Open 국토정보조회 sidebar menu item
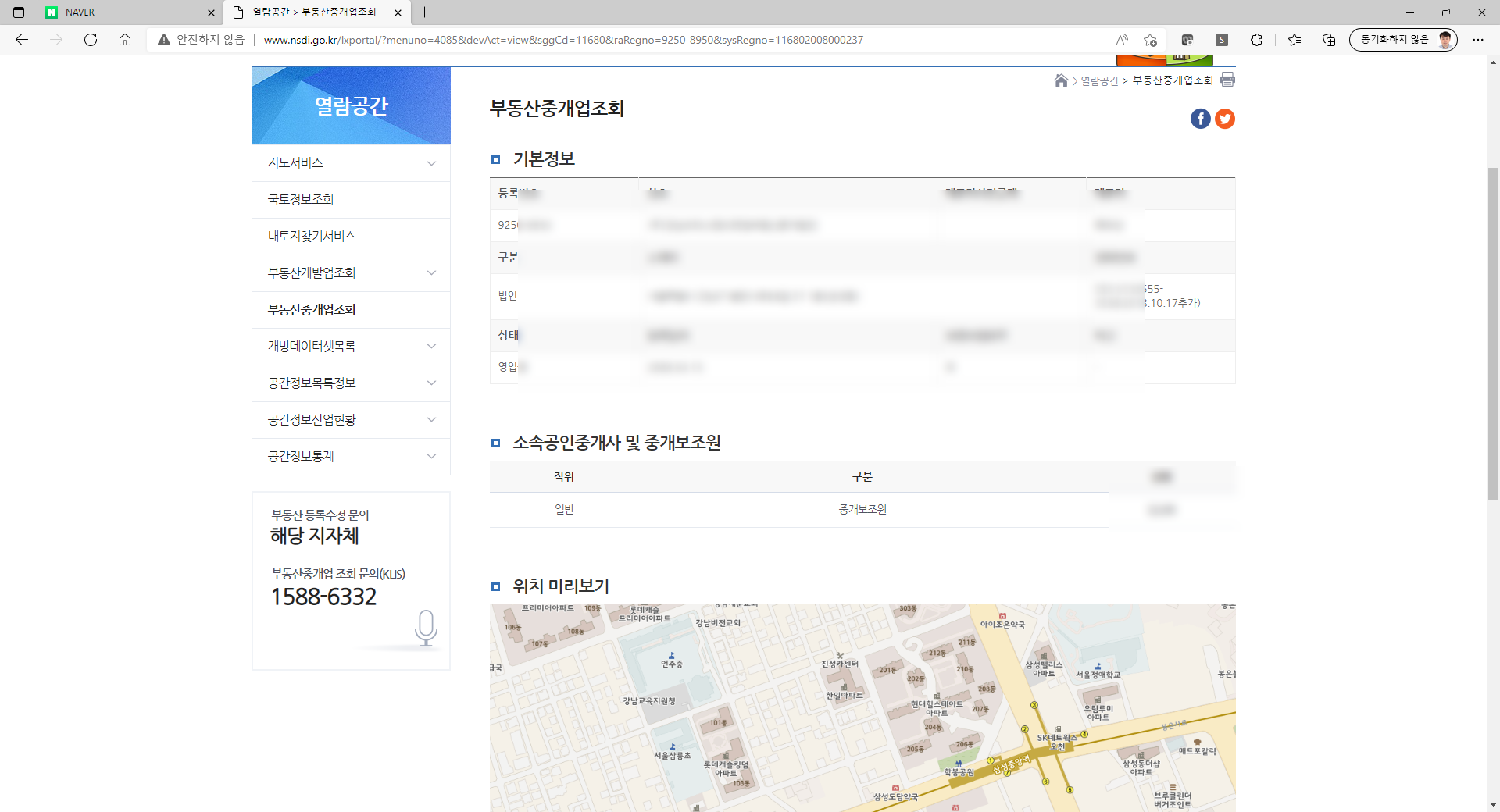 pos(351,200)
